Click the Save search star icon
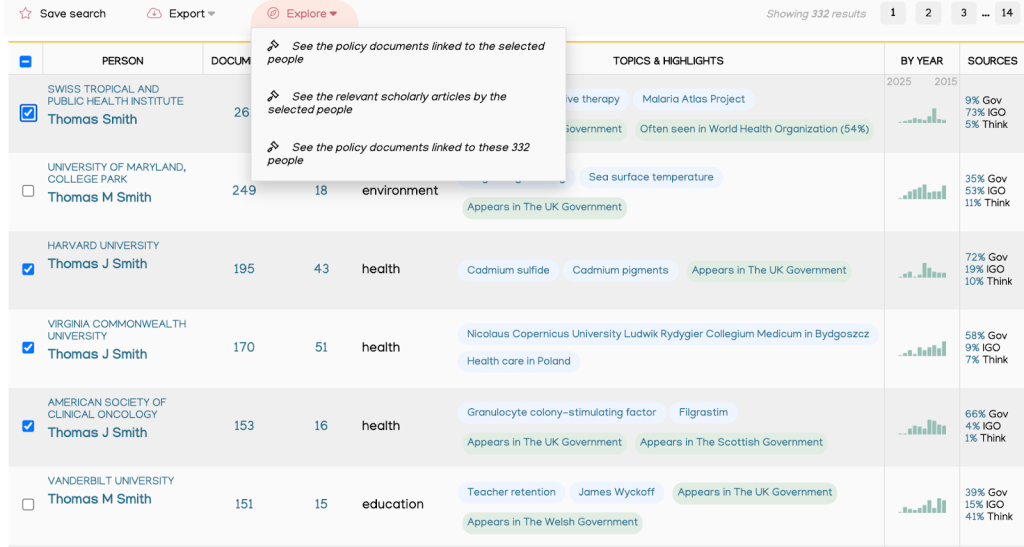This screenshot has height=547, width=1024. 25,14
